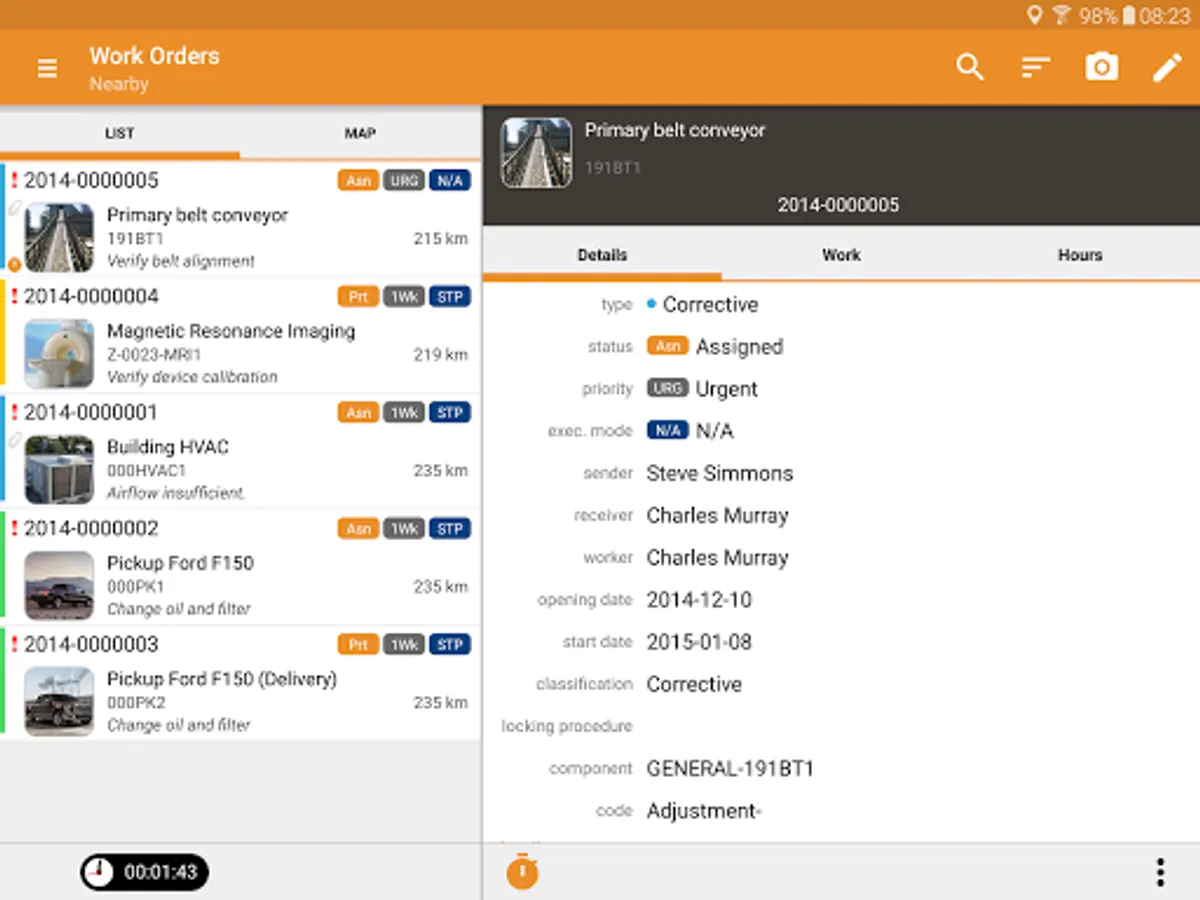Tap the conveyor image in detail header

pyautogui.click(x=536, y=153)
